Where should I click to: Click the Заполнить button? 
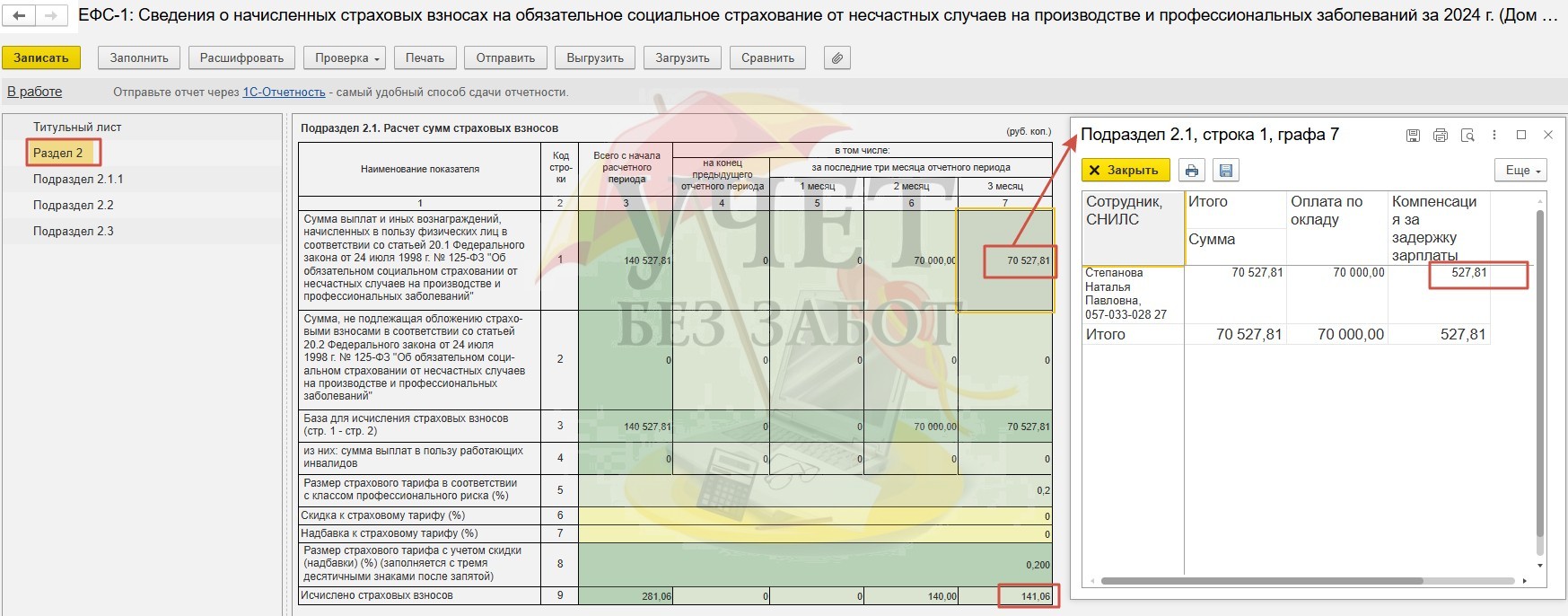[x=139, y=58]
